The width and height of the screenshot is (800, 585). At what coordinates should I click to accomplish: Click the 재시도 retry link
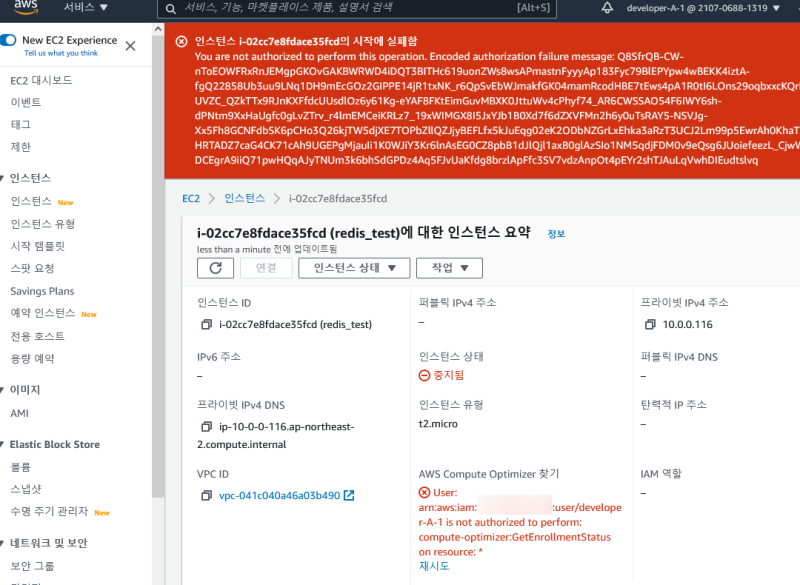pos(434,566)
